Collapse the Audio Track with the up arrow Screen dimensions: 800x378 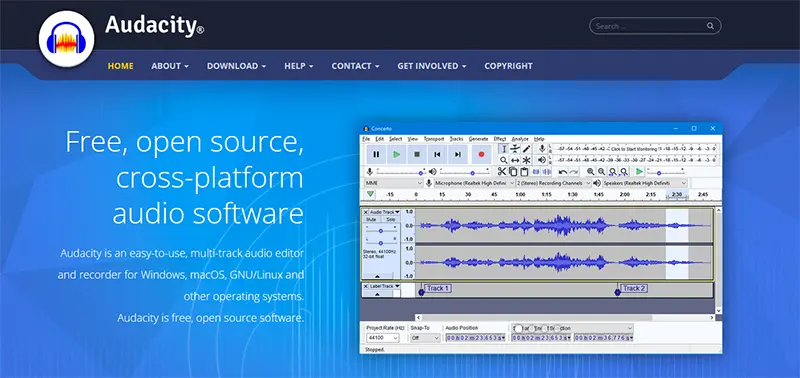(378, 276)
